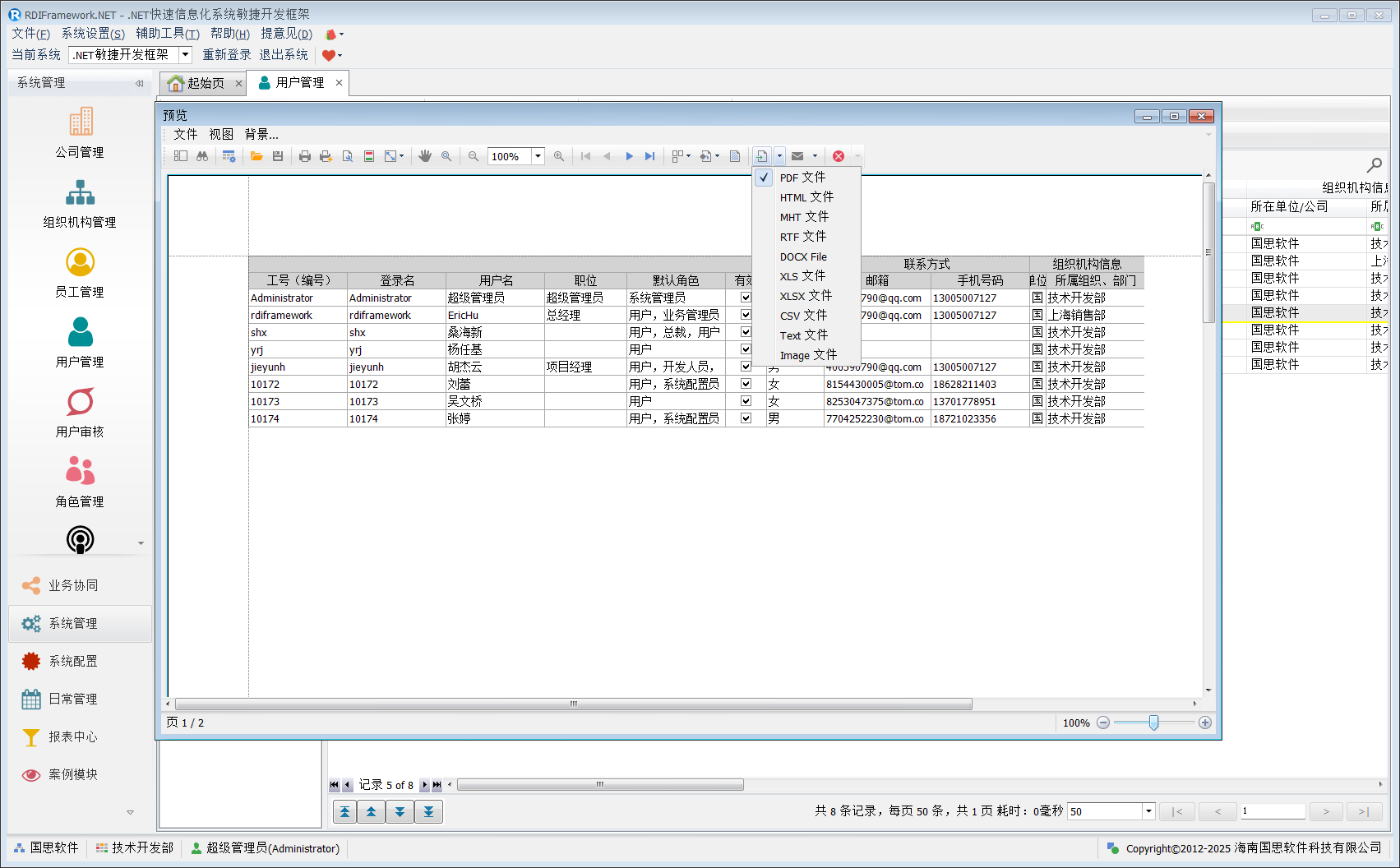Viewport: 1400px width, 868px height.
Task: Select the hand tool in preview toolbar
Action: (425, 156)
